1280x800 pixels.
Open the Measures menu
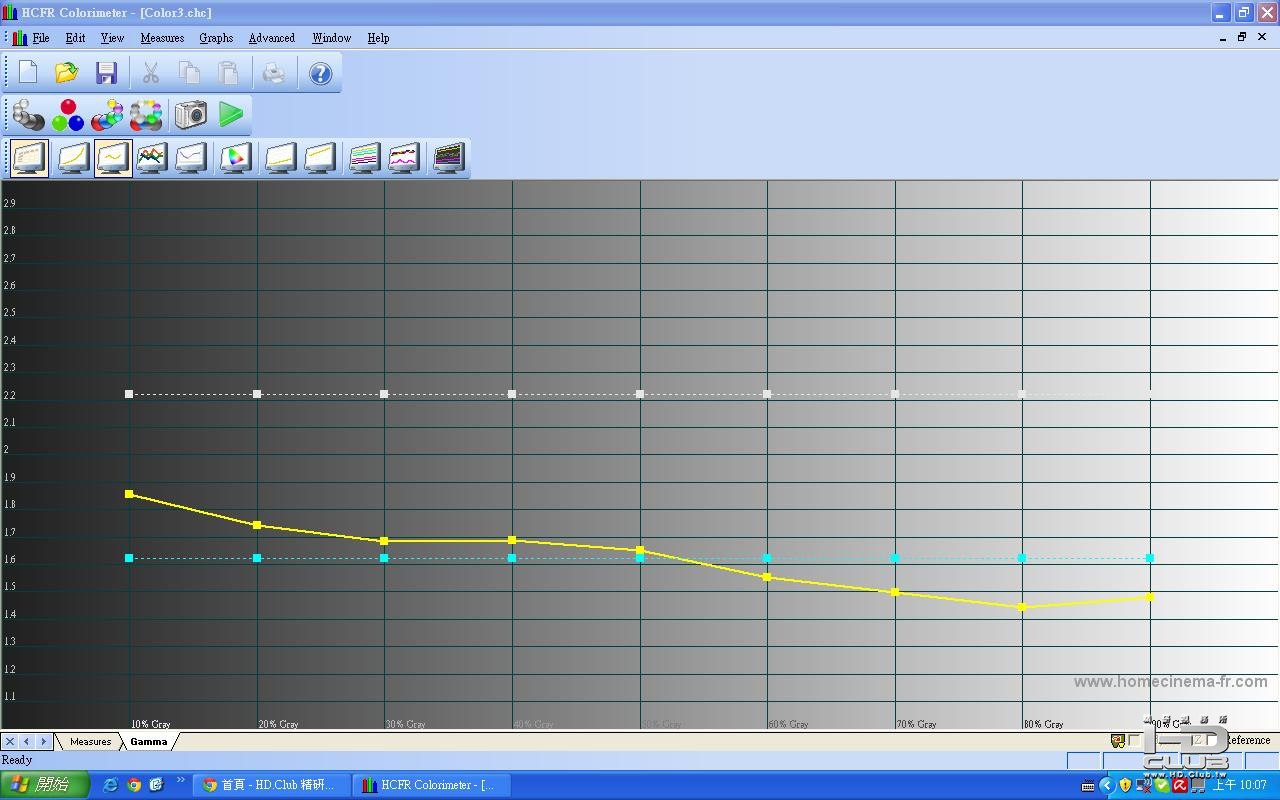coord(162,38)
